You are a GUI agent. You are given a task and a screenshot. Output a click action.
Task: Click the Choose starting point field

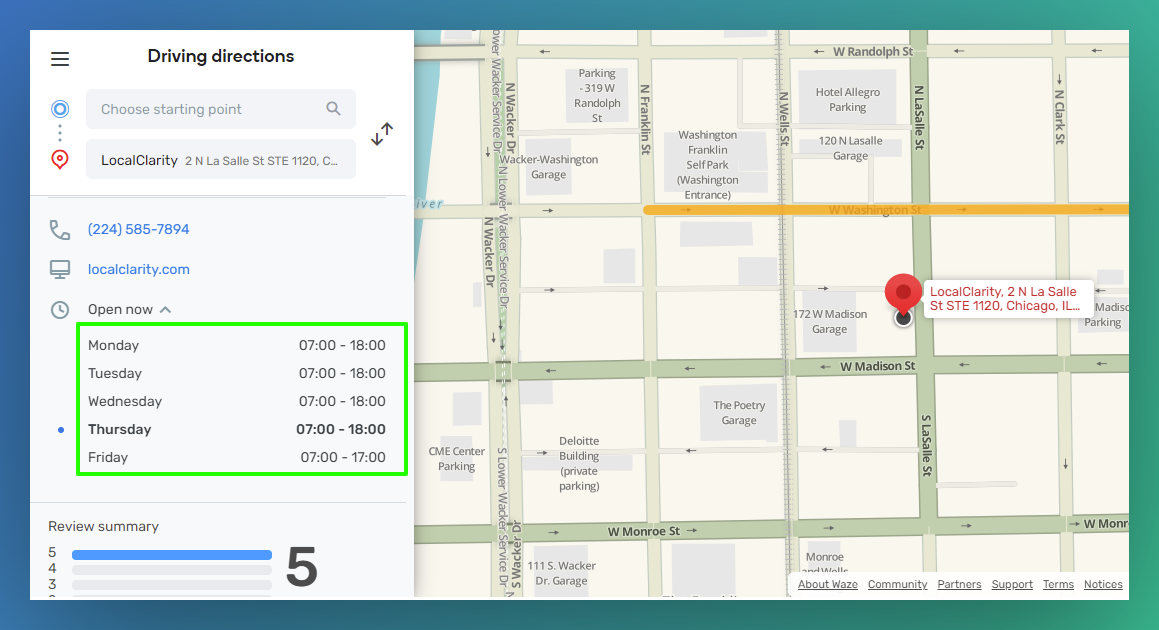pos(221,109)
